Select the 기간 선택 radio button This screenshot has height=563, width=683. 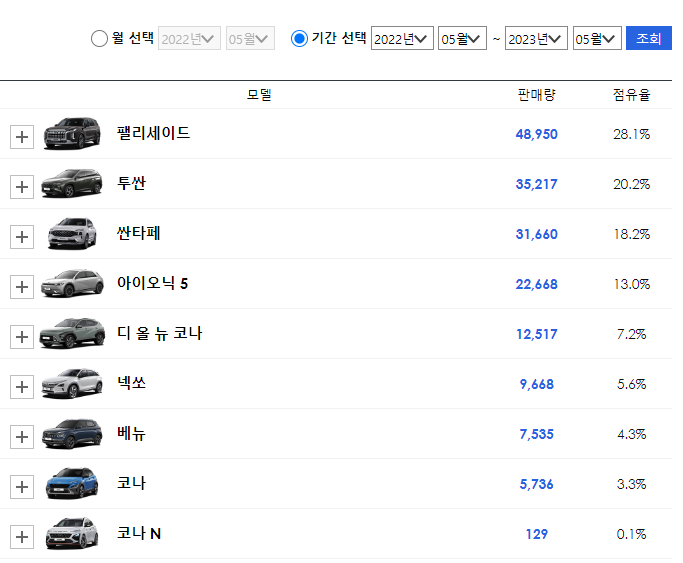(x=299, y=38)
